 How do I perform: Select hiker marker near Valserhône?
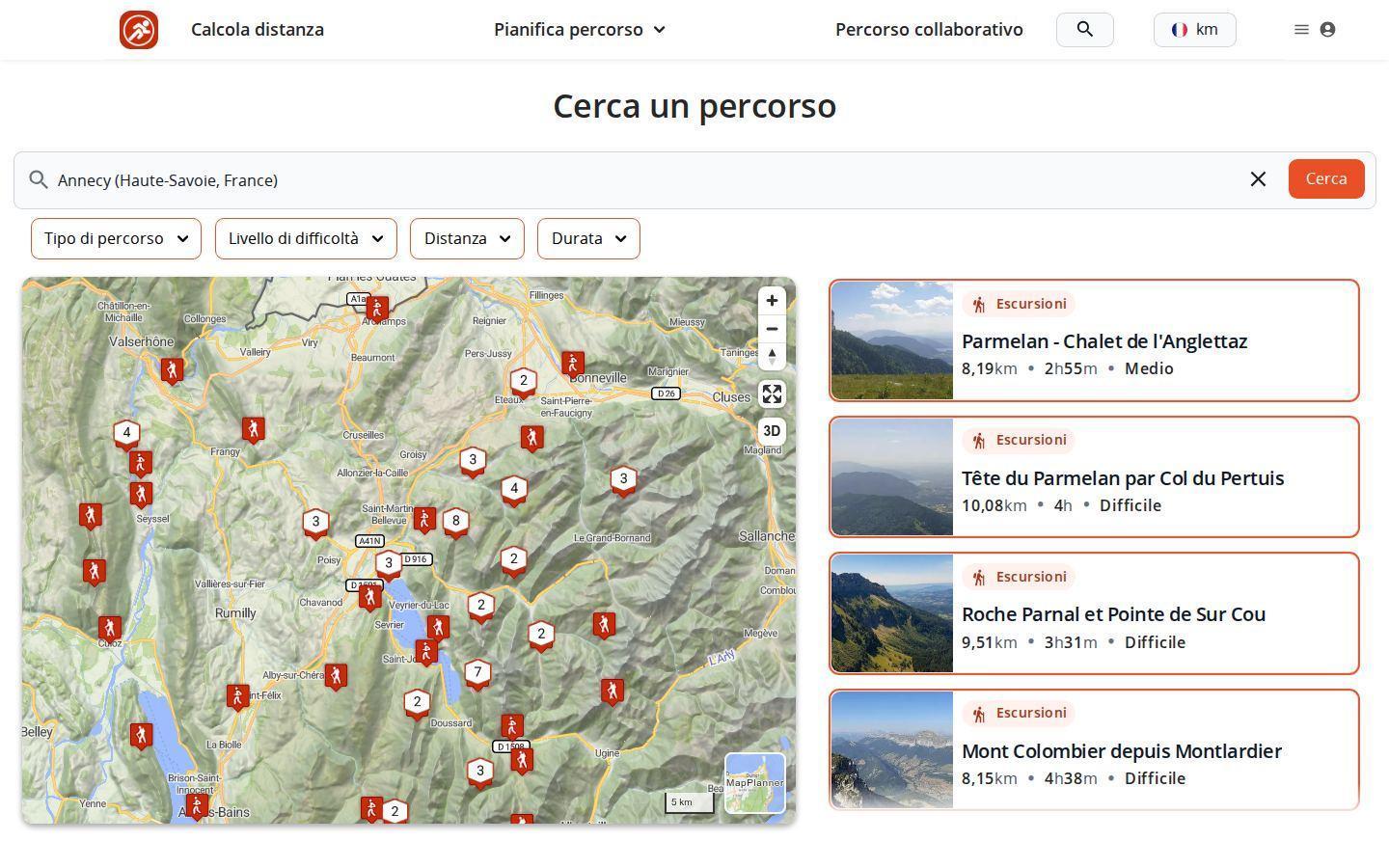click(x=172, y=370)
